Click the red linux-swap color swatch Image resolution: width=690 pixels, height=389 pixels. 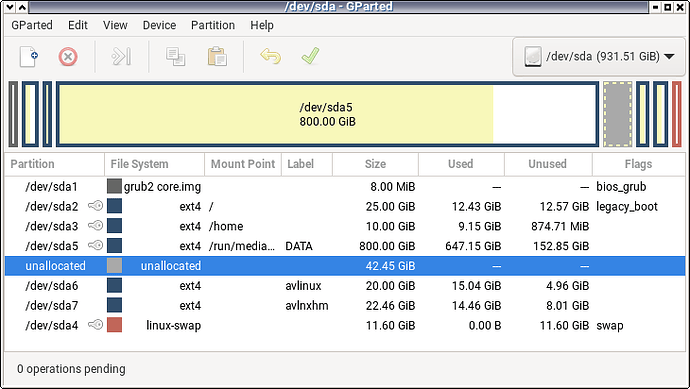pos(114,325)
